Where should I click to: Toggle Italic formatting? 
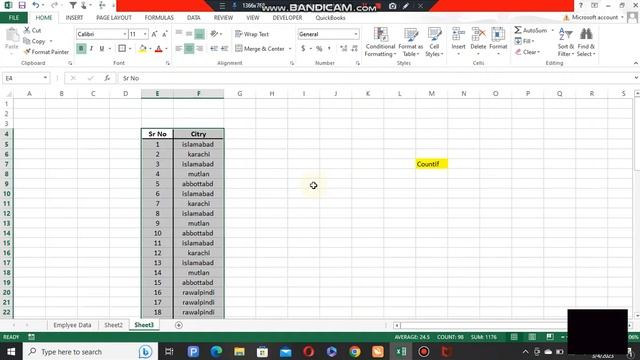pyautogui.click(x=91, y=49)
